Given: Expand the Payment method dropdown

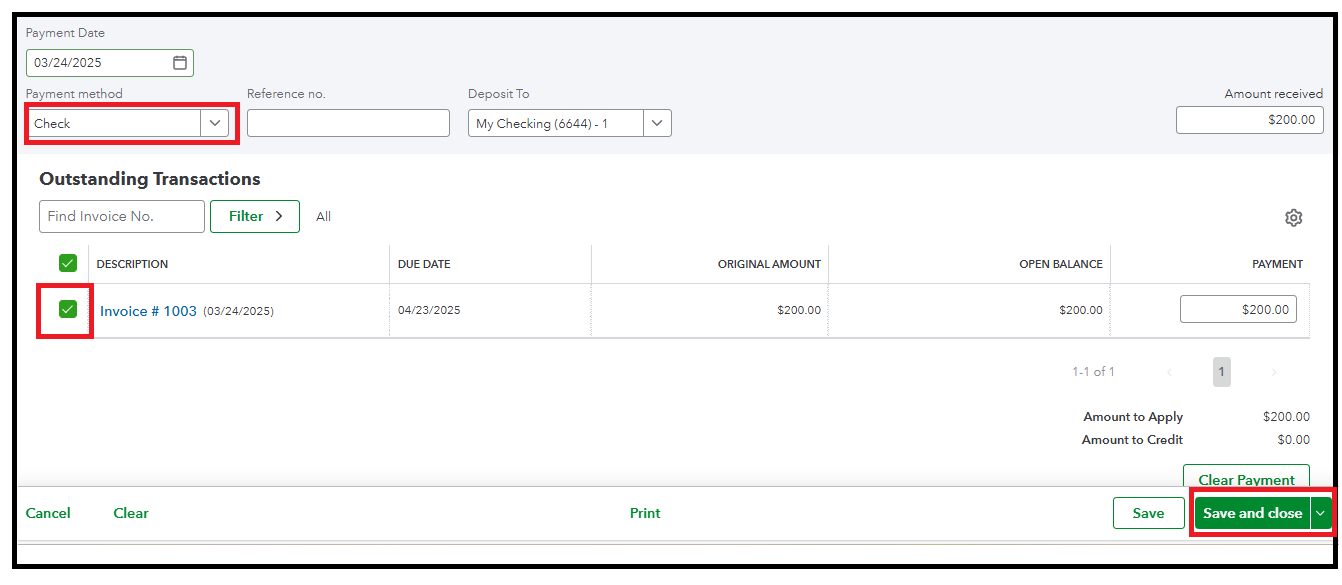Looking at the screenshot, I should click(214, 123).
